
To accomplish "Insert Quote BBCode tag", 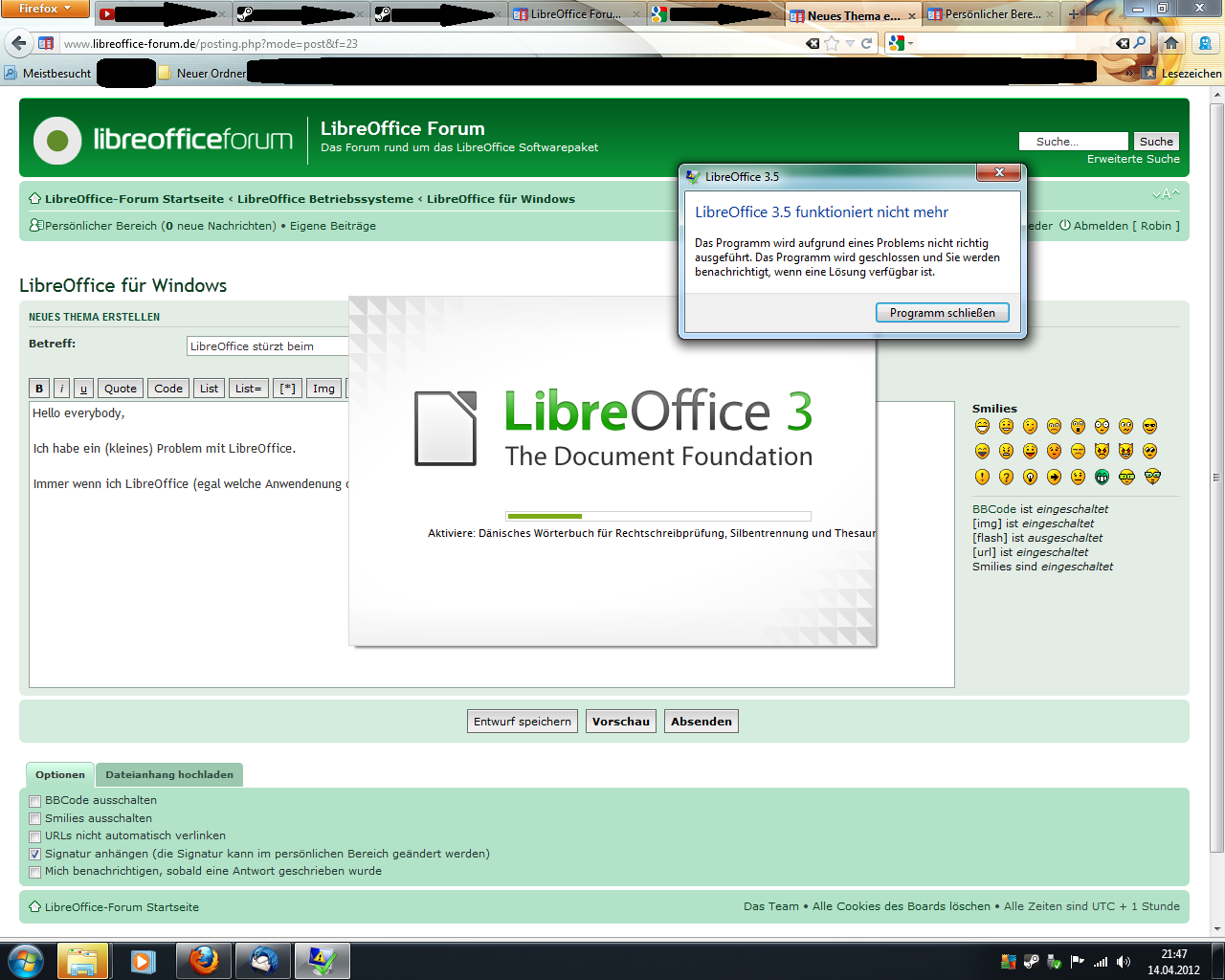I will tap(121, 389).
